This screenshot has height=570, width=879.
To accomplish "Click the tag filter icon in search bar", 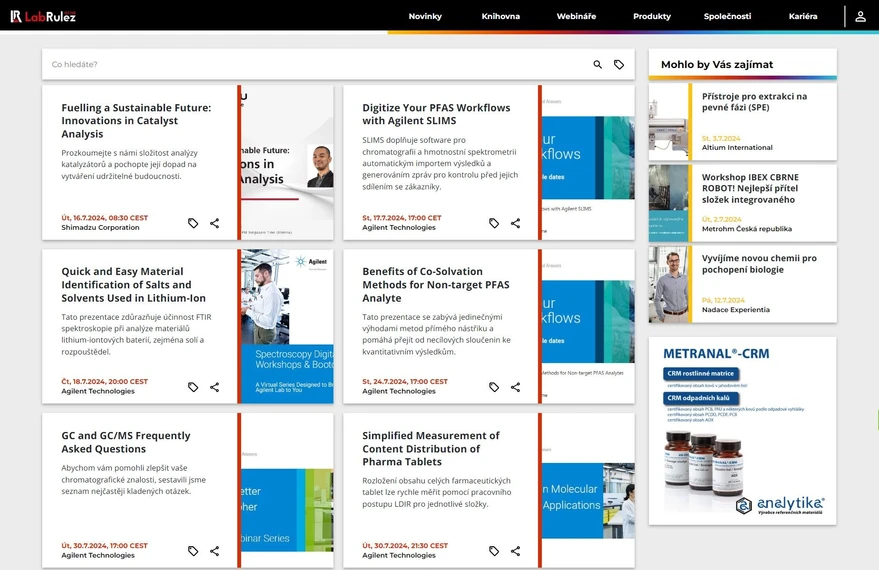I will click(x=619, y=65).
